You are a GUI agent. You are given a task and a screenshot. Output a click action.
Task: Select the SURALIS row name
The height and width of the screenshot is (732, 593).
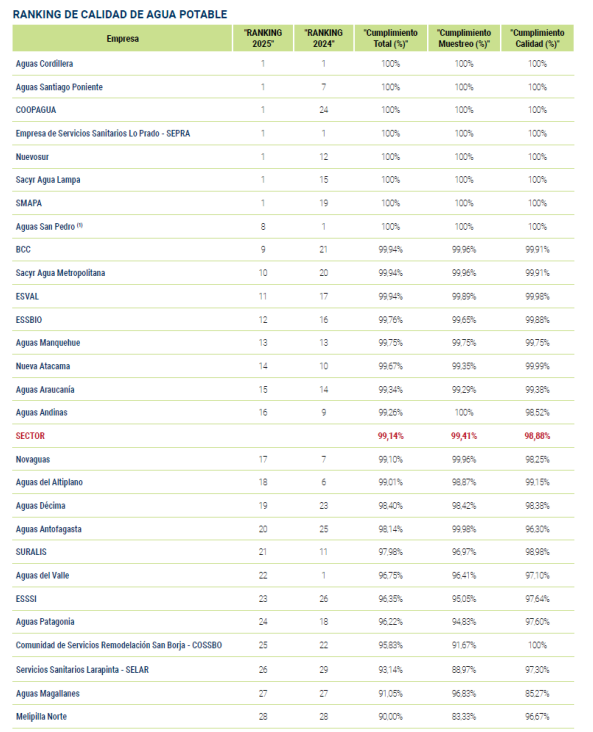31,552
